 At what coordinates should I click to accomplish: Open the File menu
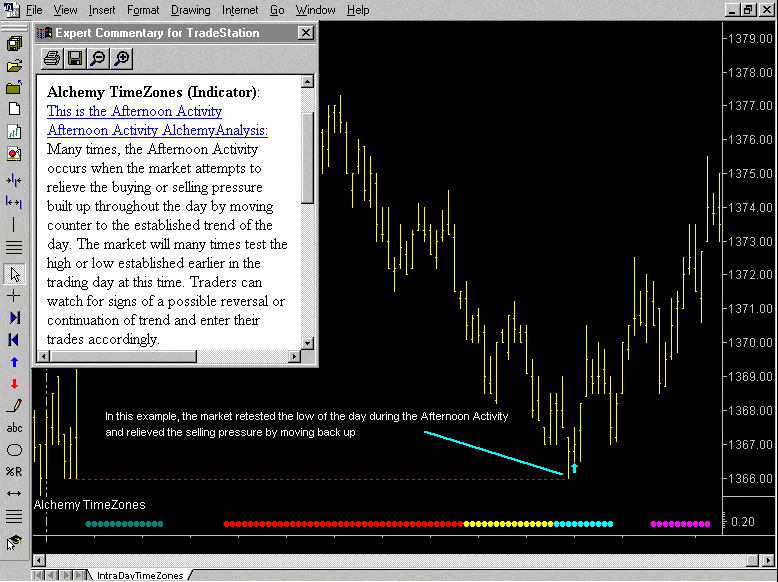(x=34, y=10)
